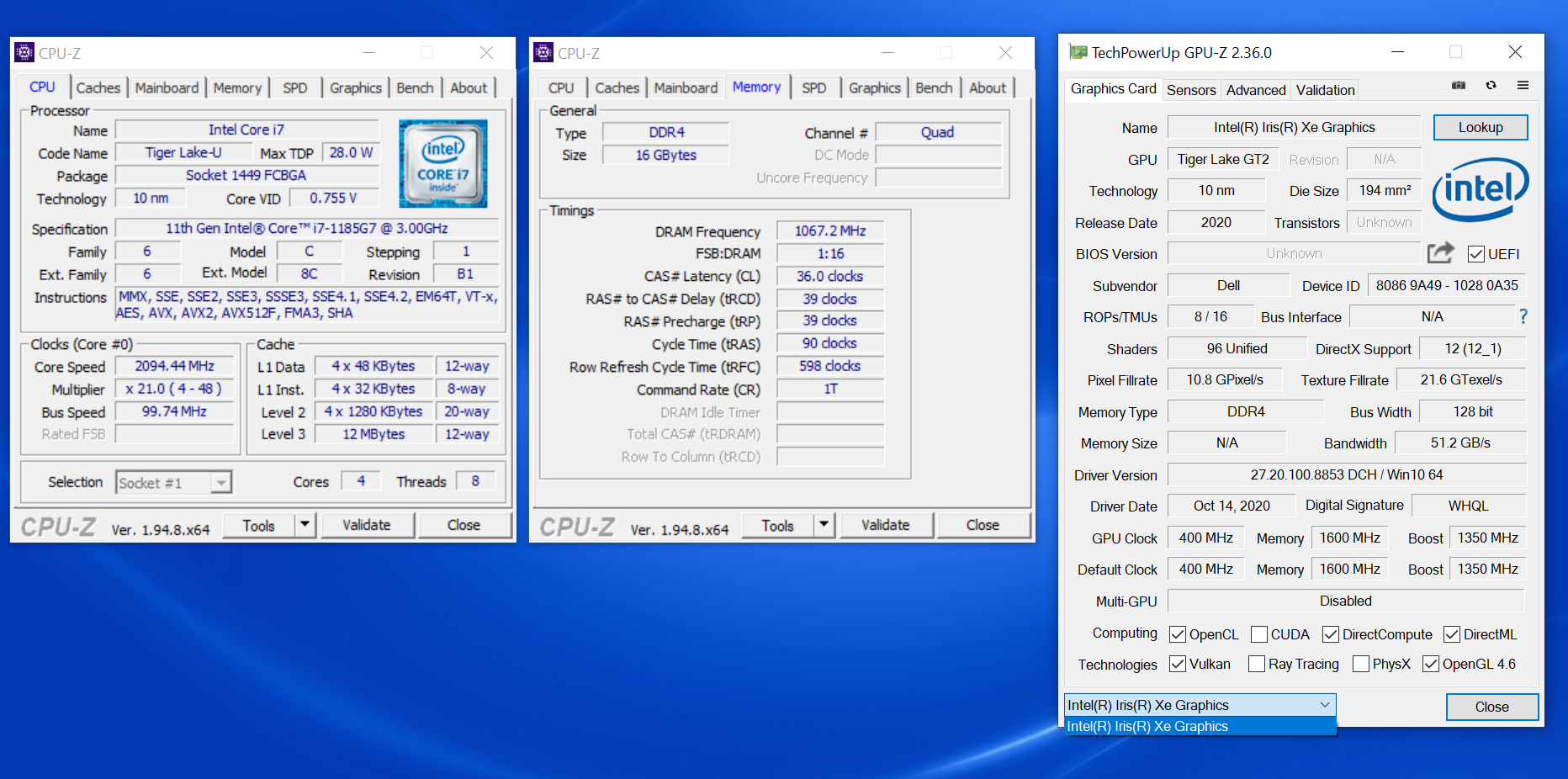Image resolution: width=1568 pixels, height=779 pixels.
Task: Switch to Sensors tab in GPU-Z
Action: click(1191, 90)
